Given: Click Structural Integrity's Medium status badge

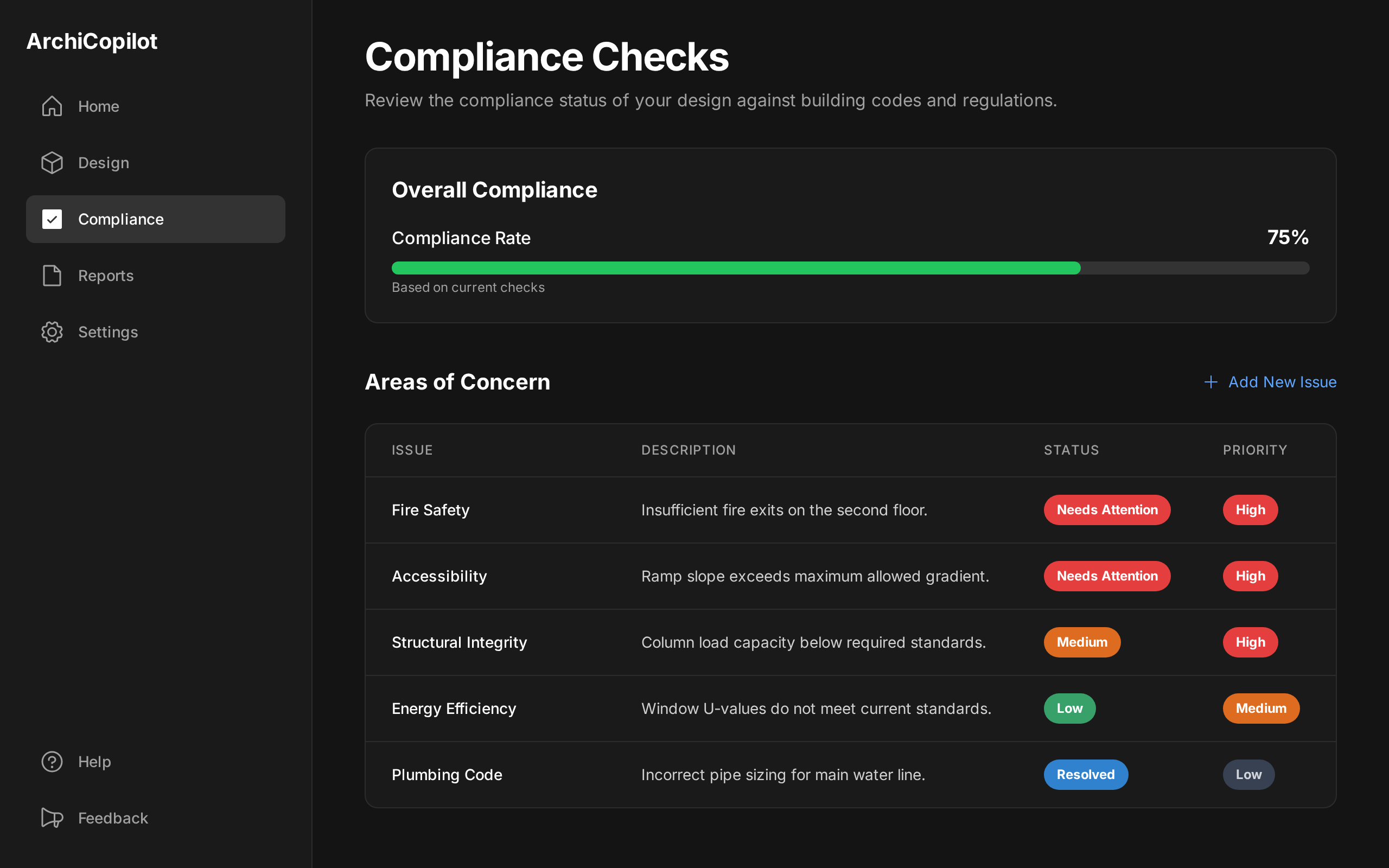Looking at the screenshot, I should point(1082,642).
